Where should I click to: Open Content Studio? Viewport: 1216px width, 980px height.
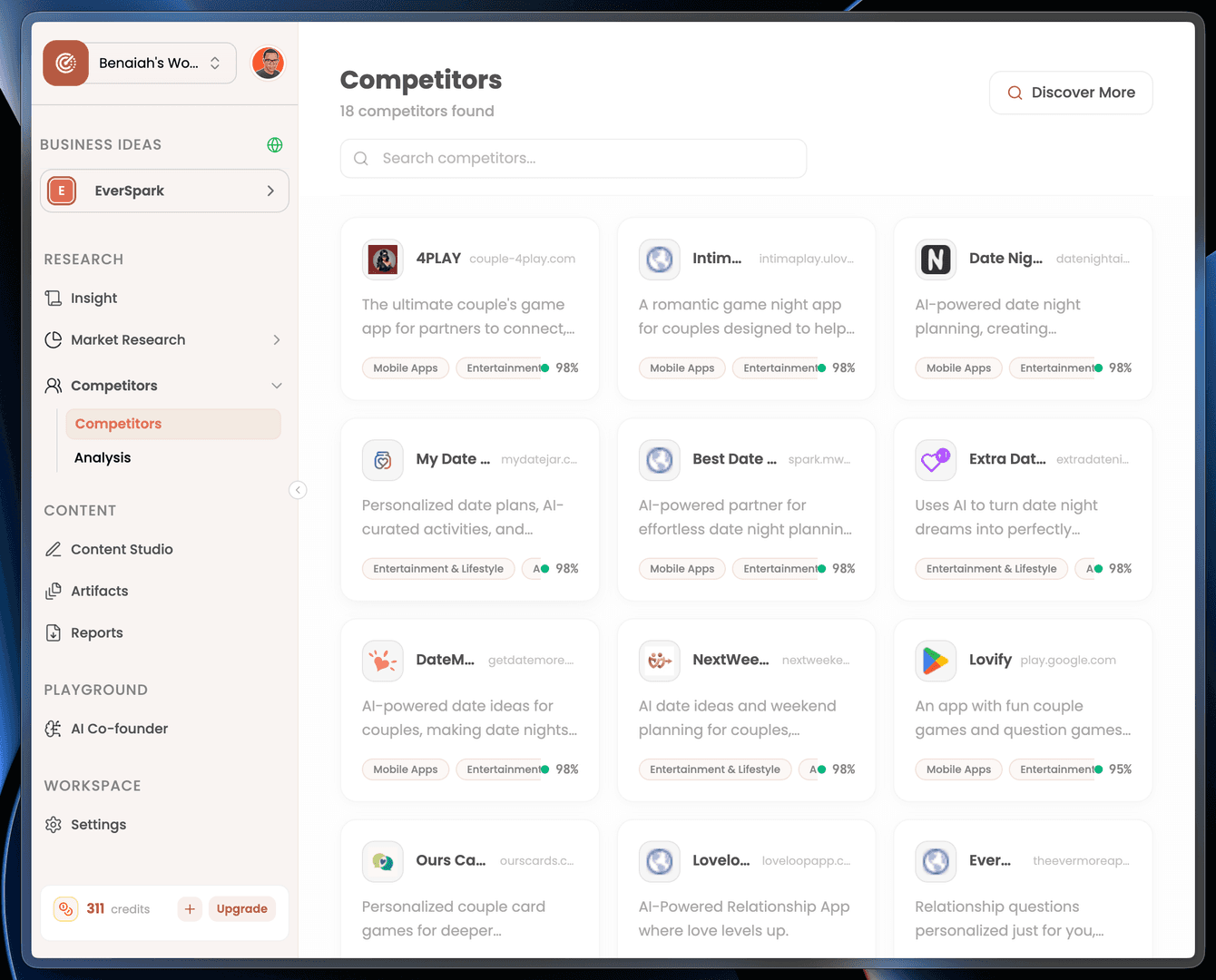(122, 549)
